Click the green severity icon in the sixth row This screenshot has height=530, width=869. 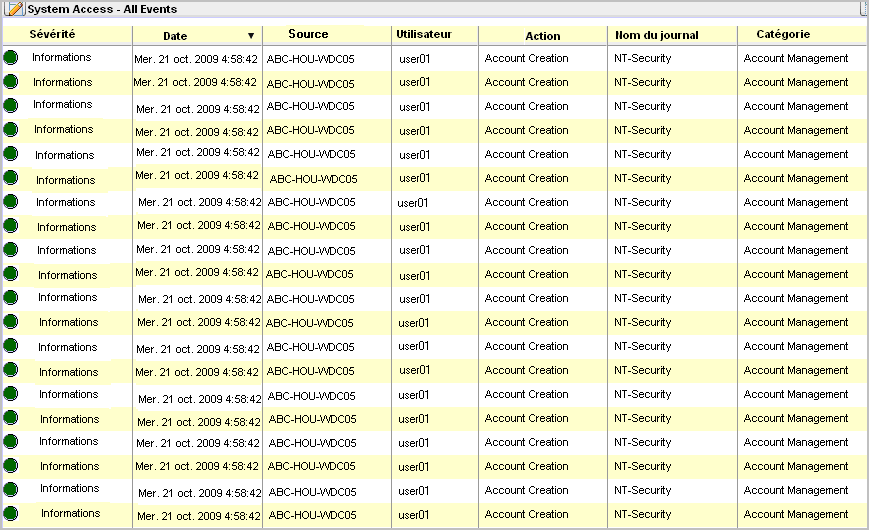coord(11,178)
